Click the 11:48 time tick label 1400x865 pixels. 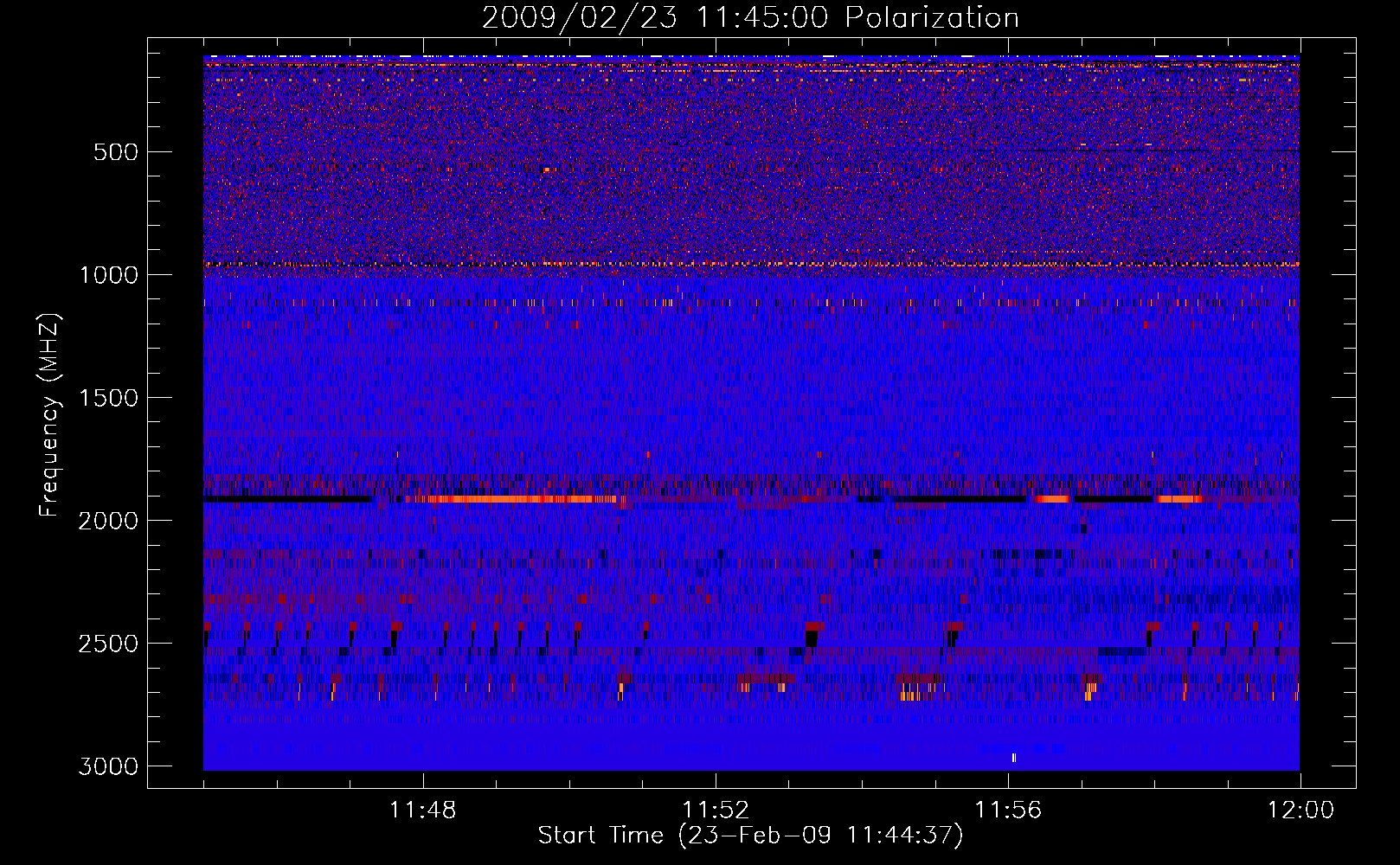pos(423,811)
